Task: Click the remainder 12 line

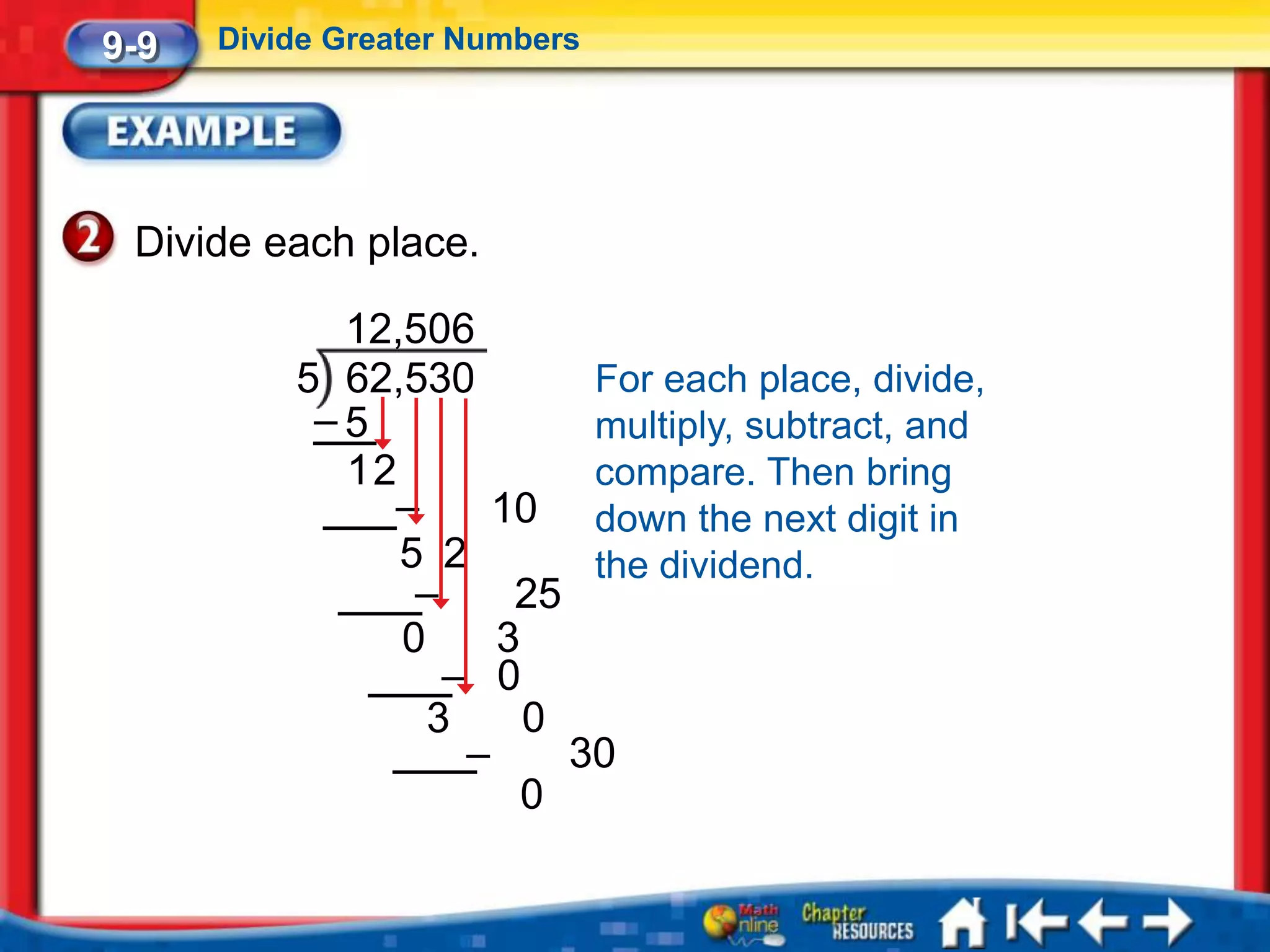Action: tap(372, 470)
